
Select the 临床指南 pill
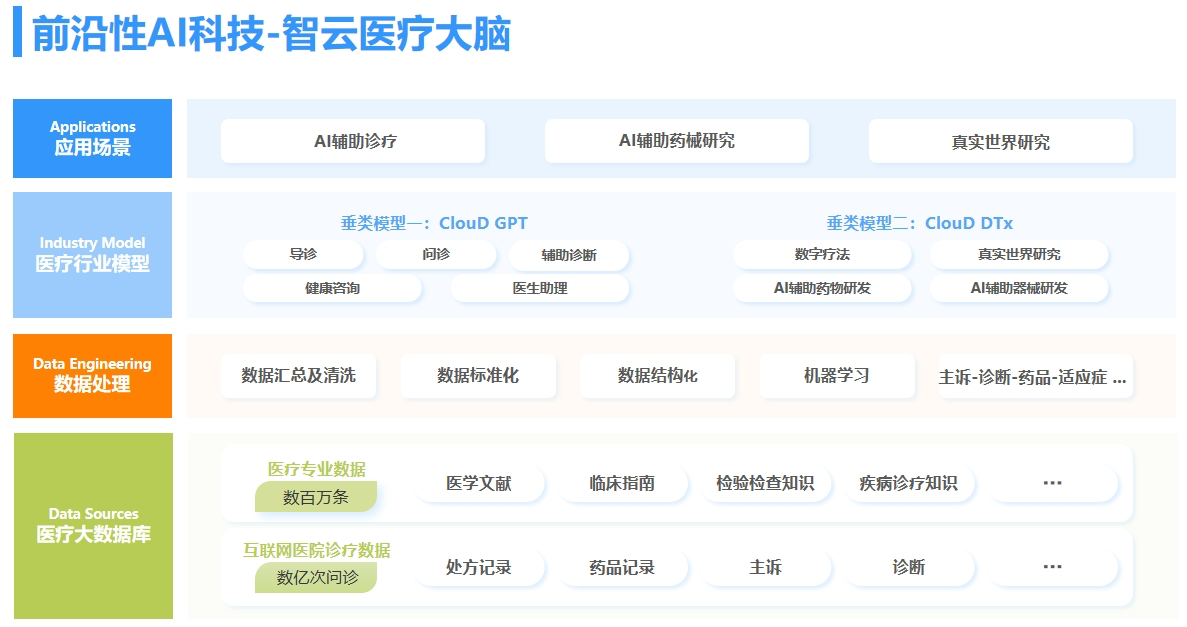click(x=622, y=483)
